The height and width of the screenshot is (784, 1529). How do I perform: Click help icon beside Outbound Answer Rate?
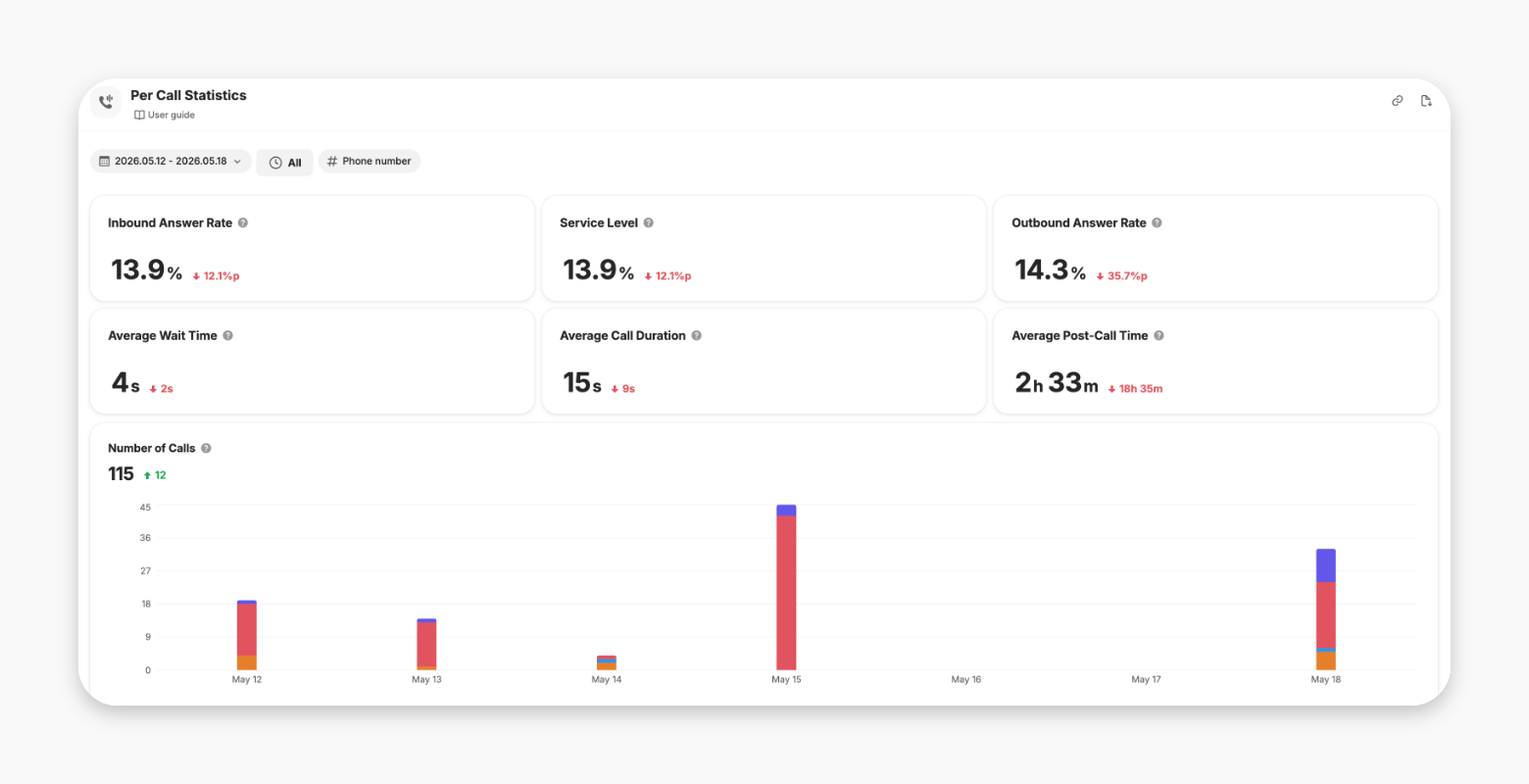[x=1157, y=222]
